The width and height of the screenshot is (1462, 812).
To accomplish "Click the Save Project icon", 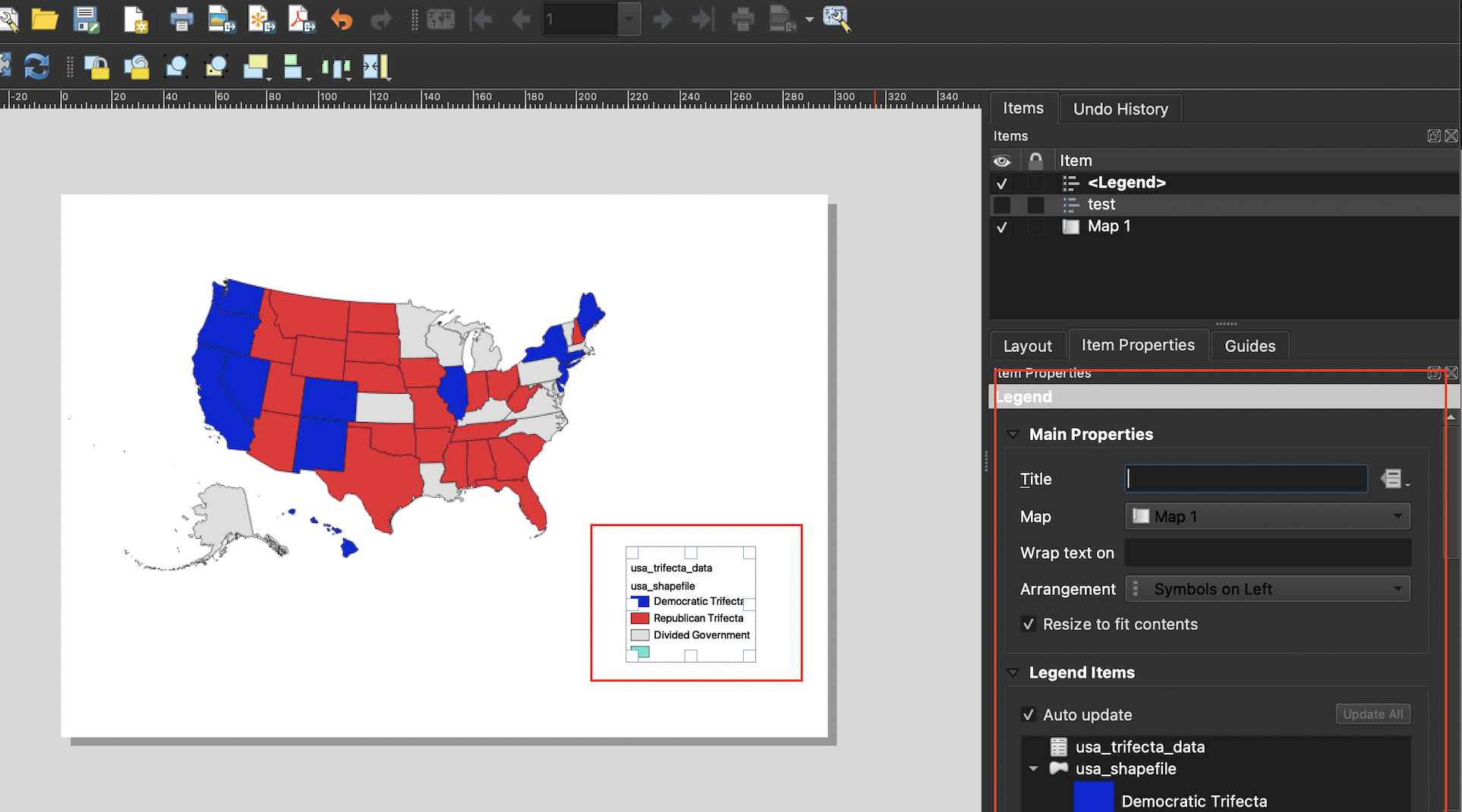I will click(x=86, y=19).
